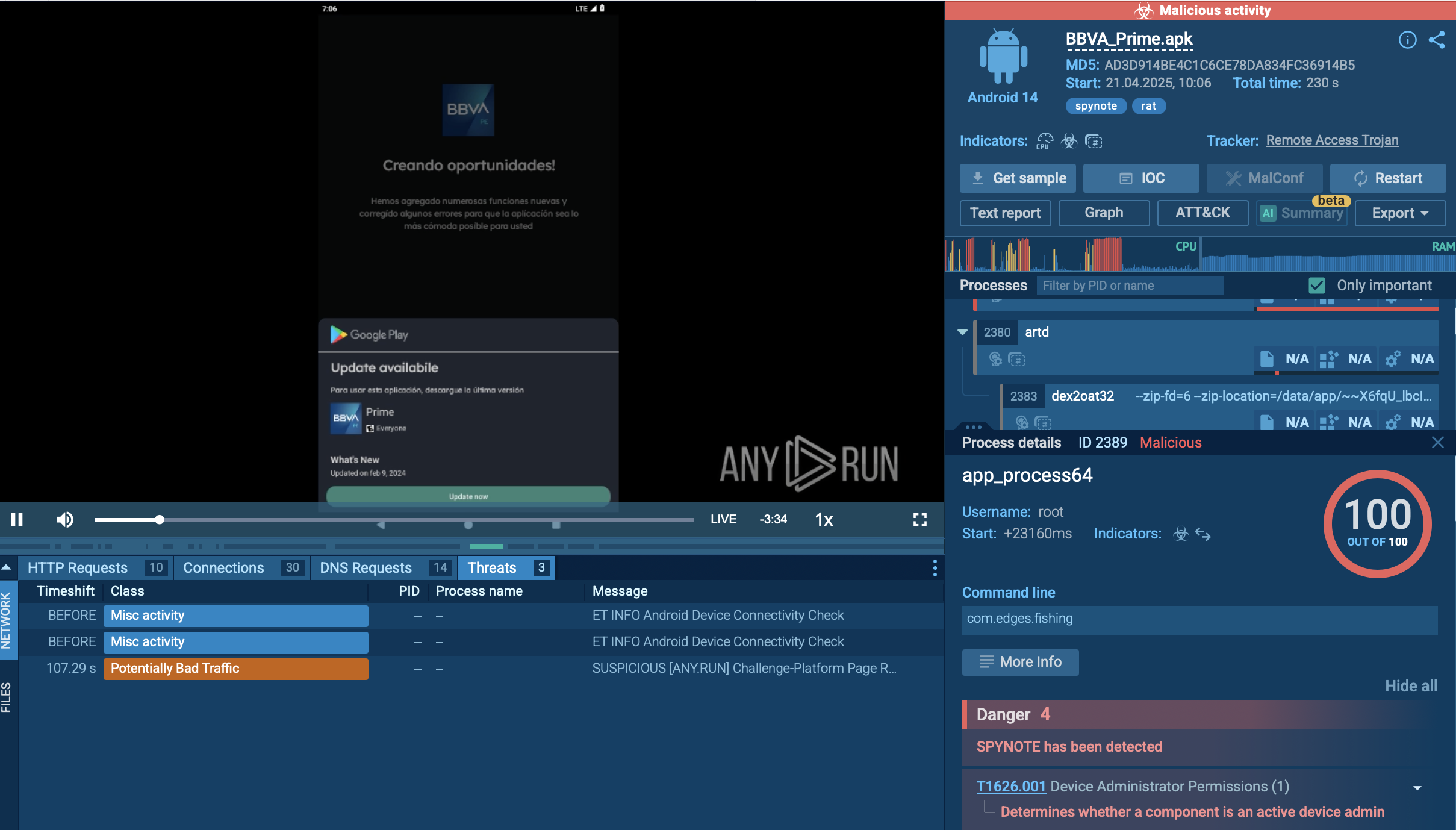
Task: Switch to the DNS Requests tab
Action: (x=366, y=567)
